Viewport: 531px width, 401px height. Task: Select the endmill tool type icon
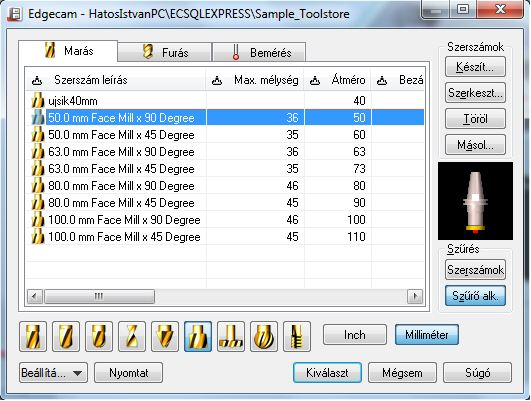pyautogui.click(x=33, y=336)
